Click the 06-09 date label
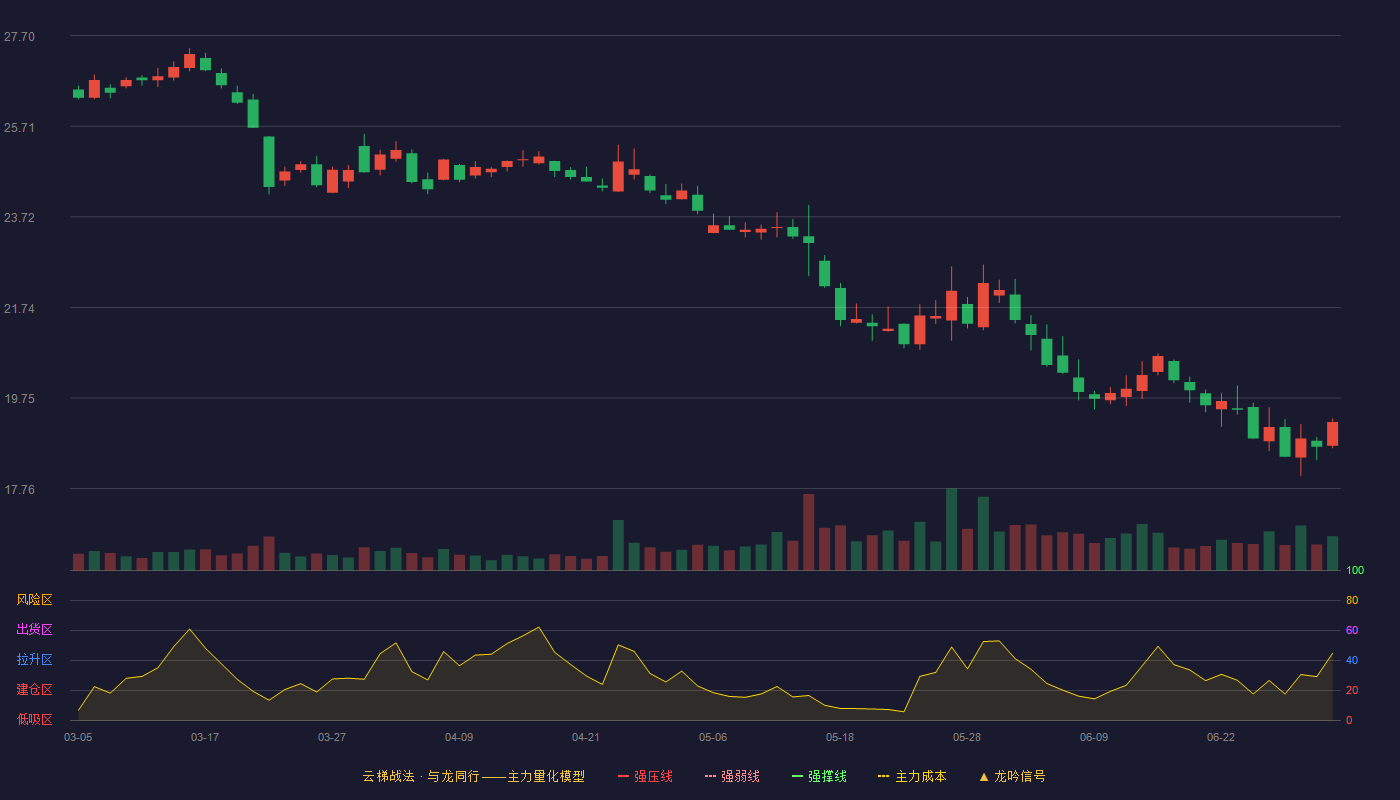 pos(1094,737)
